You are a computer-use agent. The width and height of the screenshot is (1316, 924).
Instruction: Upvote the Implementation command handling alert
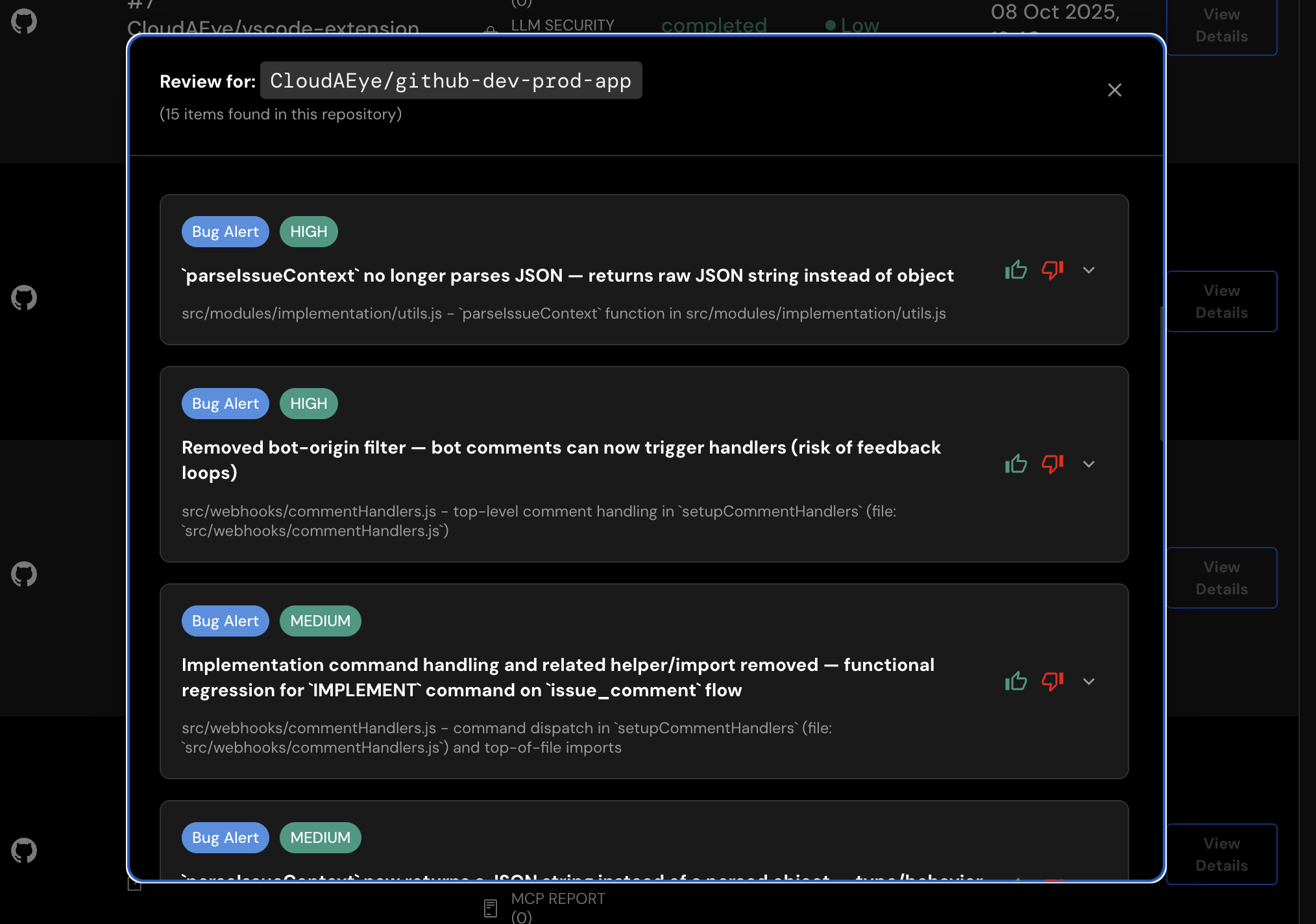(x=1016, y=681)
